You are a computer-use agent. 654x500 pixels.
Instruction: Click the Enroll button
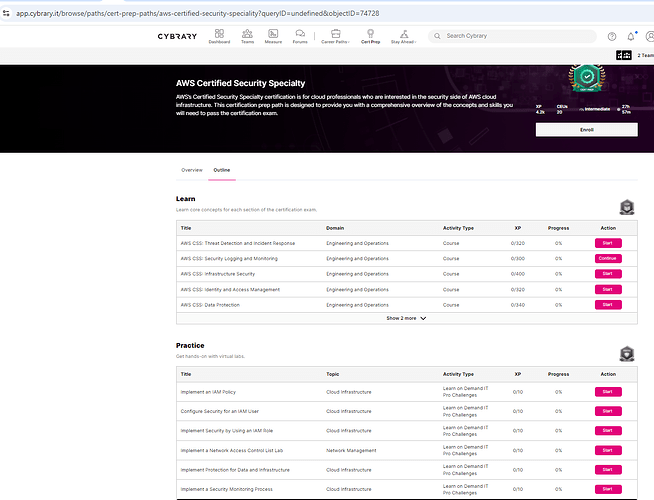pos(586,130)
